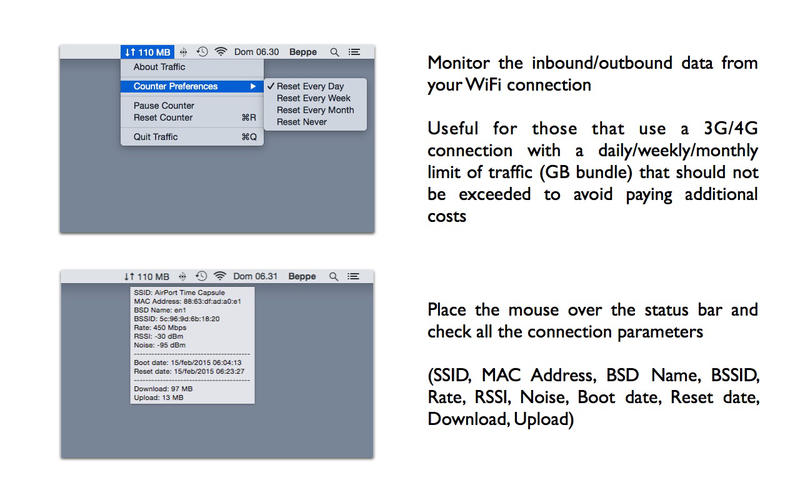
Task: Open the 110 MB Traffic menu in top screenshot
Action: coord(147,52)
